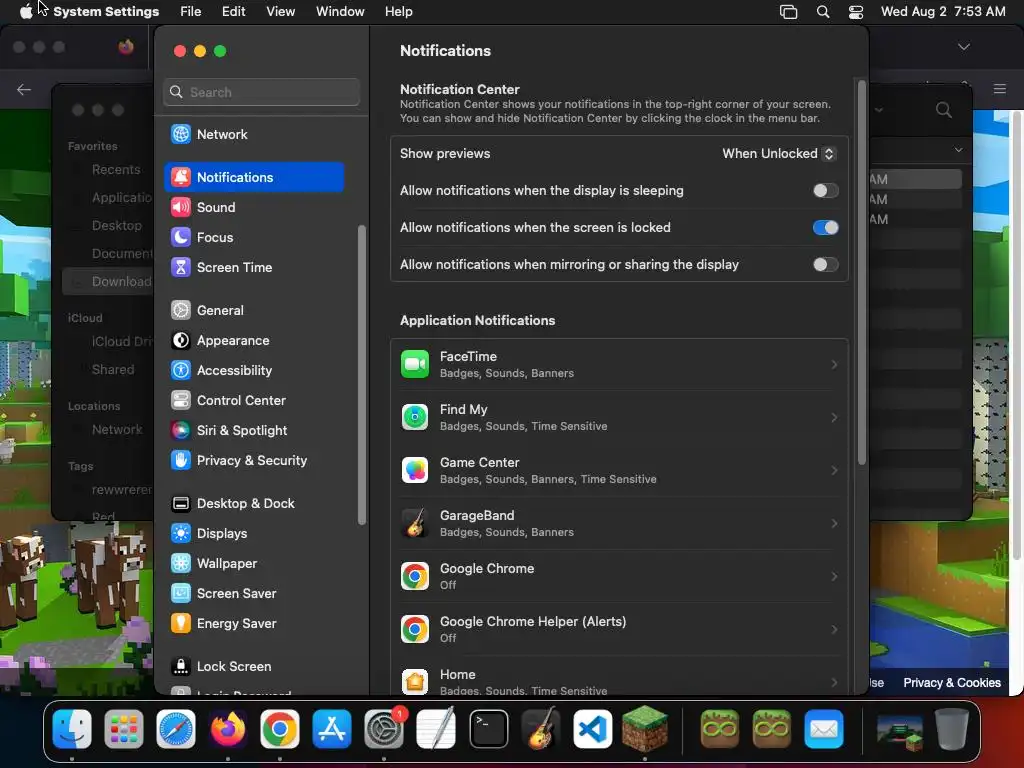Open the File menu
The image size is (1024, 768).
(191, 12)
